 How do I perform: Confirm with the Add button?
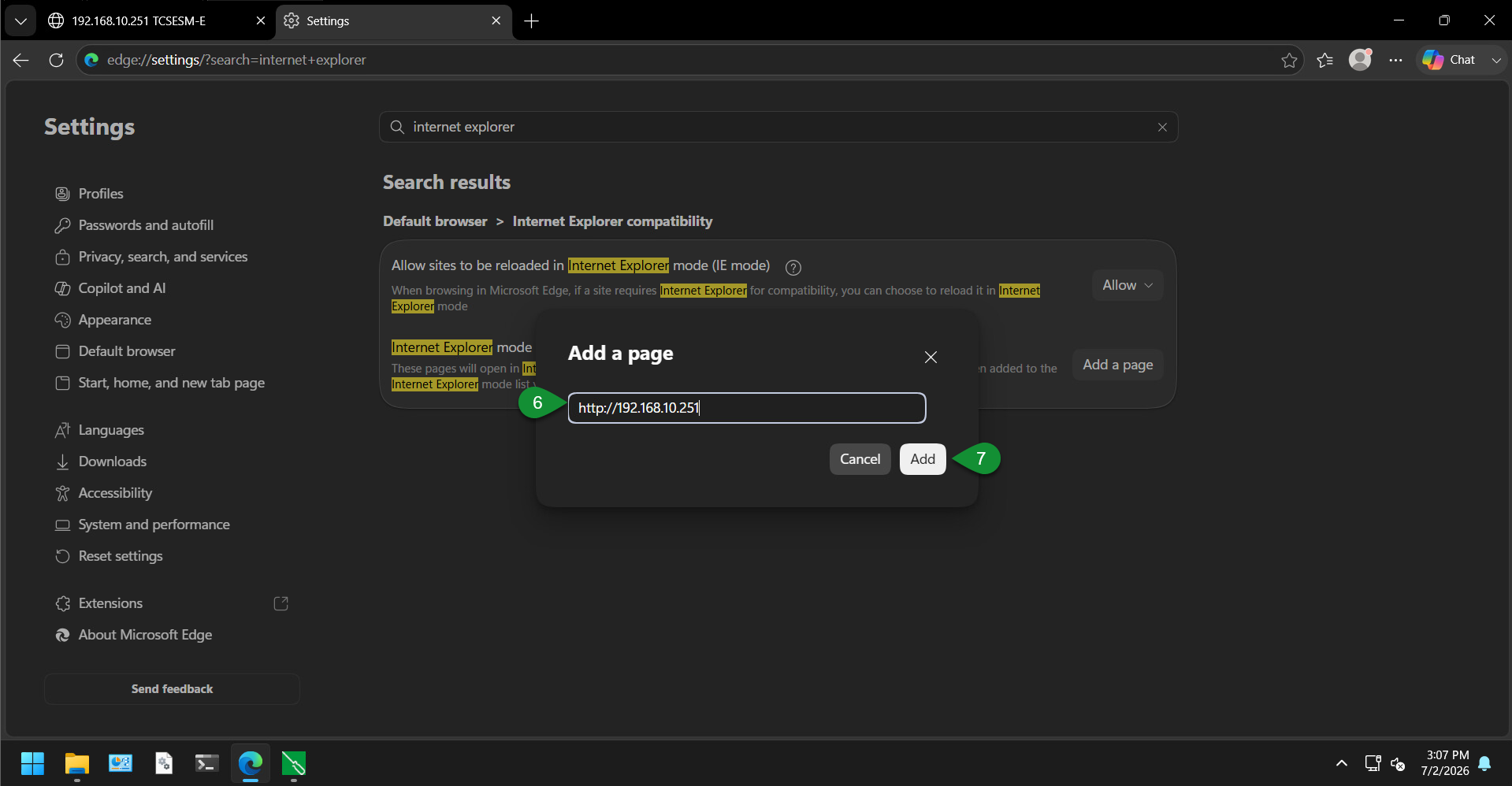pos(923,459)
